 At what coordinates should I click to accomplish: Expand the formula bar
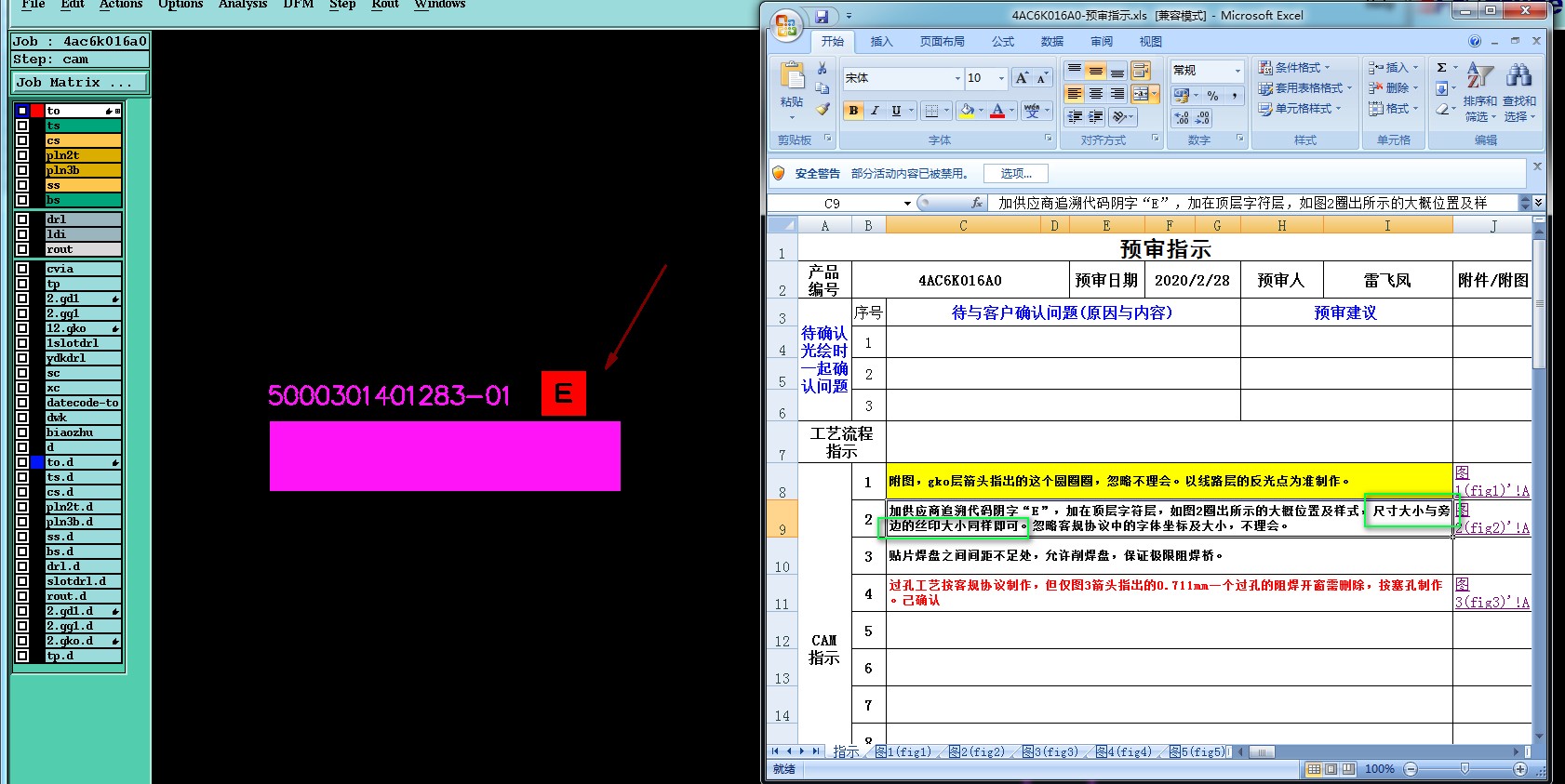[x=1538, y=203]
